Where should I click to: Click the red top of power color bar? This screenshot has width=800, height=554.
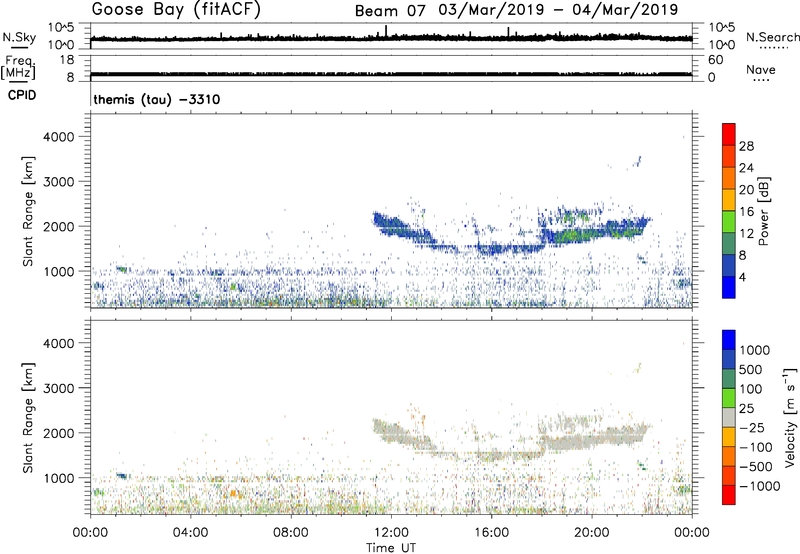coord(729,134)
